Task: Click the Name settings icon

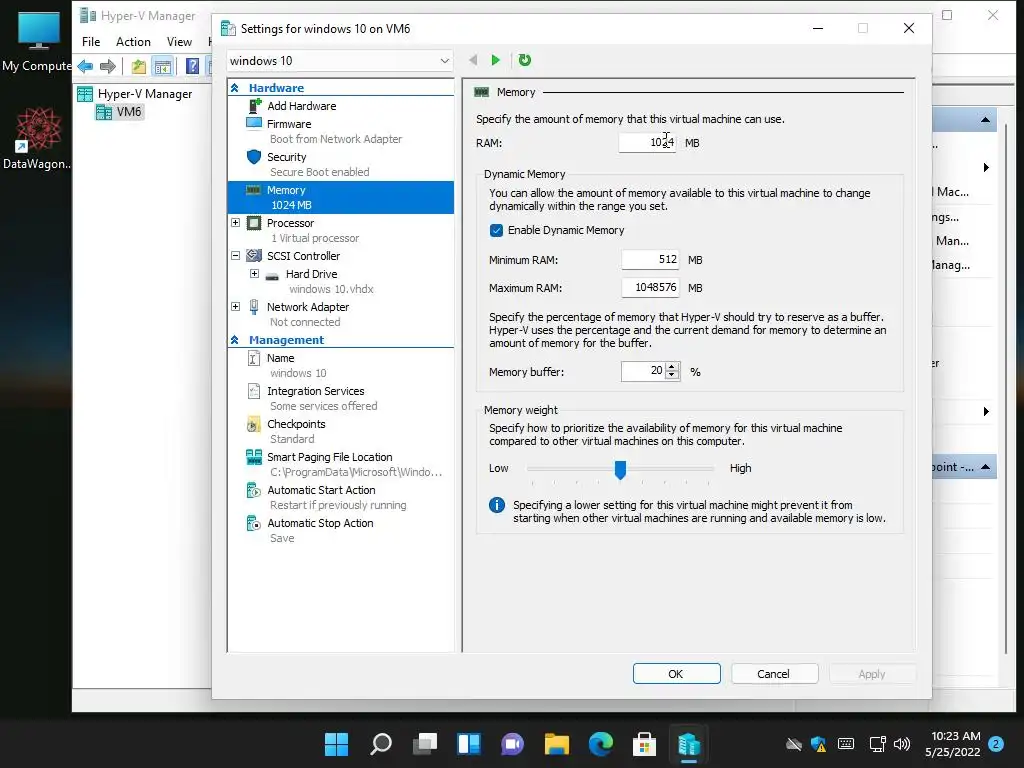Action: (x=254, y=358)
